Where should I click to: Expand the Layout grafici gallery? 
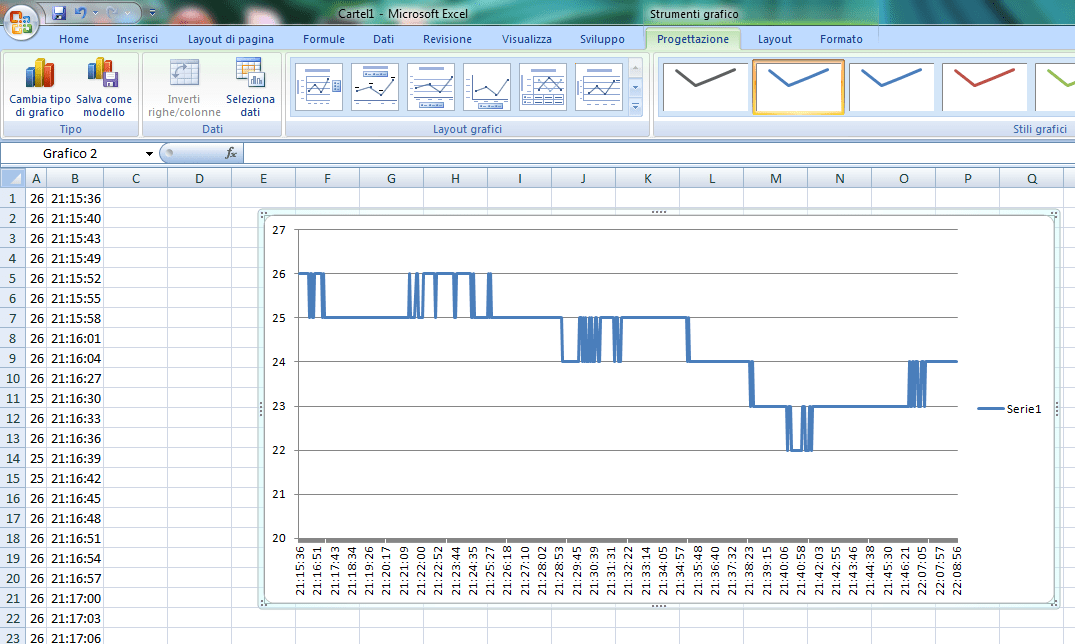click(636, 106)
